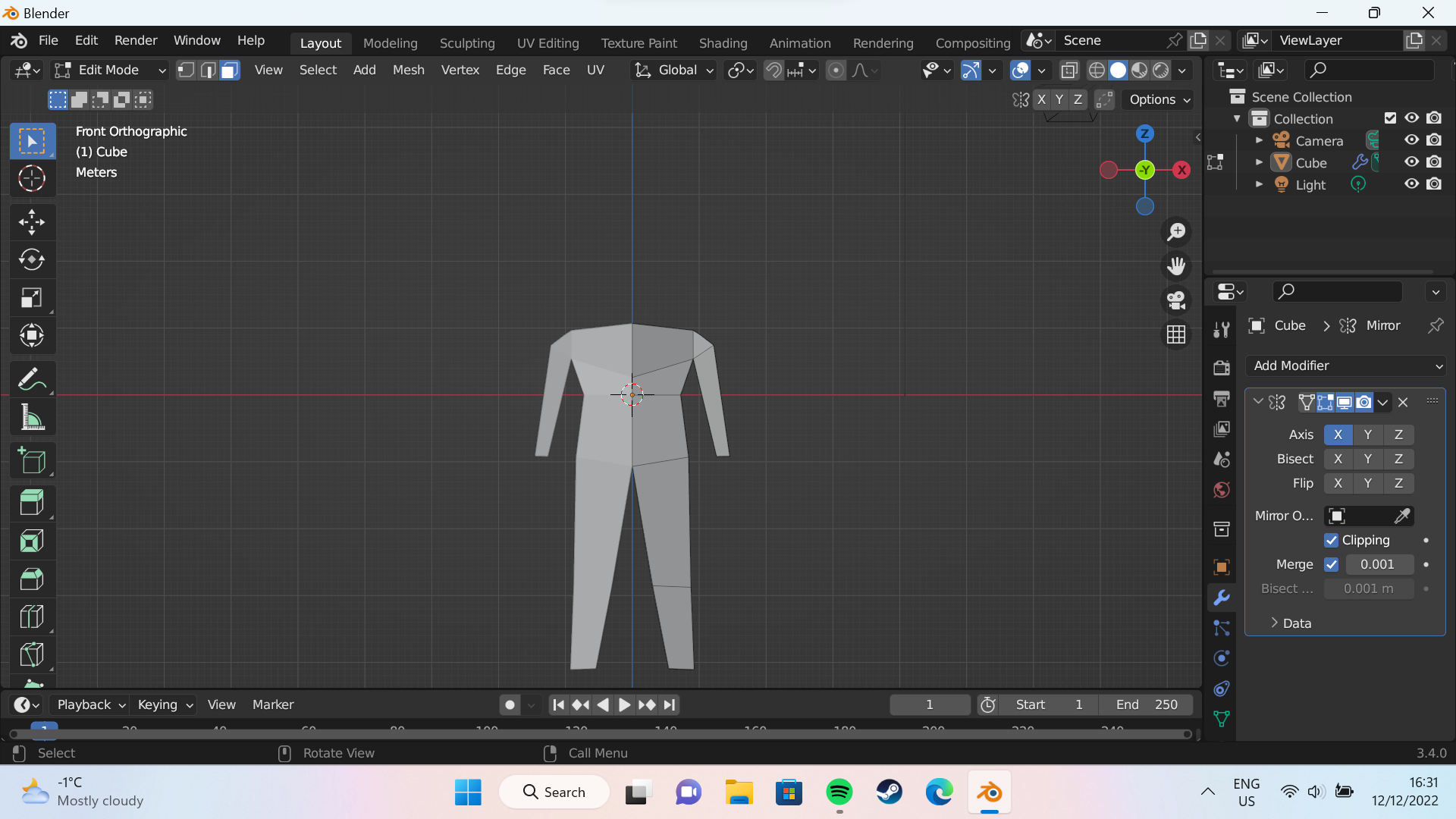The image size is (1456, 819).
Task: Click the Merge distance 0.001 field
Action: click(1379, 564)
